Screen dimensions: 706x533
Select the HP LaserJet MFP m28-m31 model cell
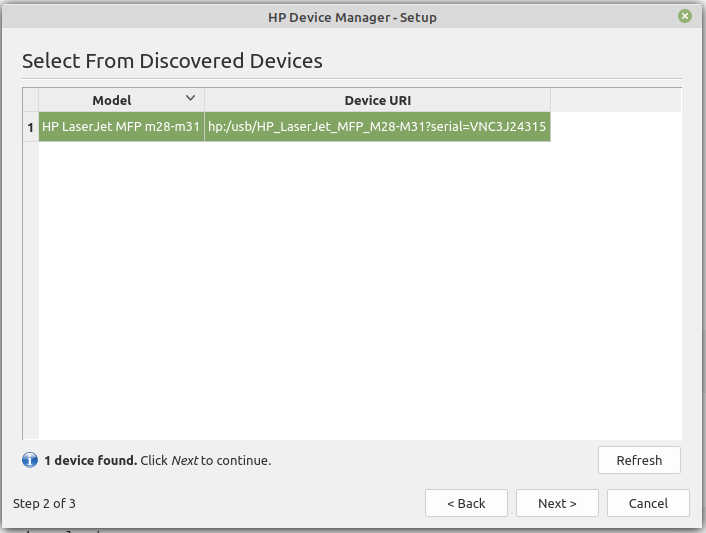point(121,126)
